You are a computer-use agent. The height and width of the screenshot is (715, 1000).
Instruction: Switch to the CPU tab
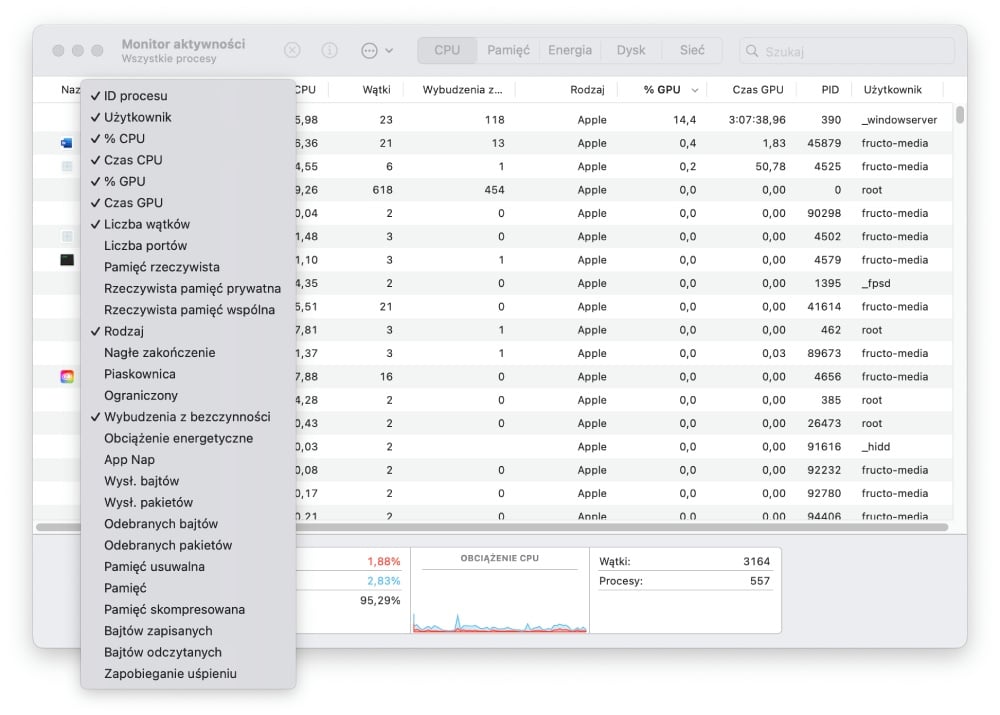point(447,50)
